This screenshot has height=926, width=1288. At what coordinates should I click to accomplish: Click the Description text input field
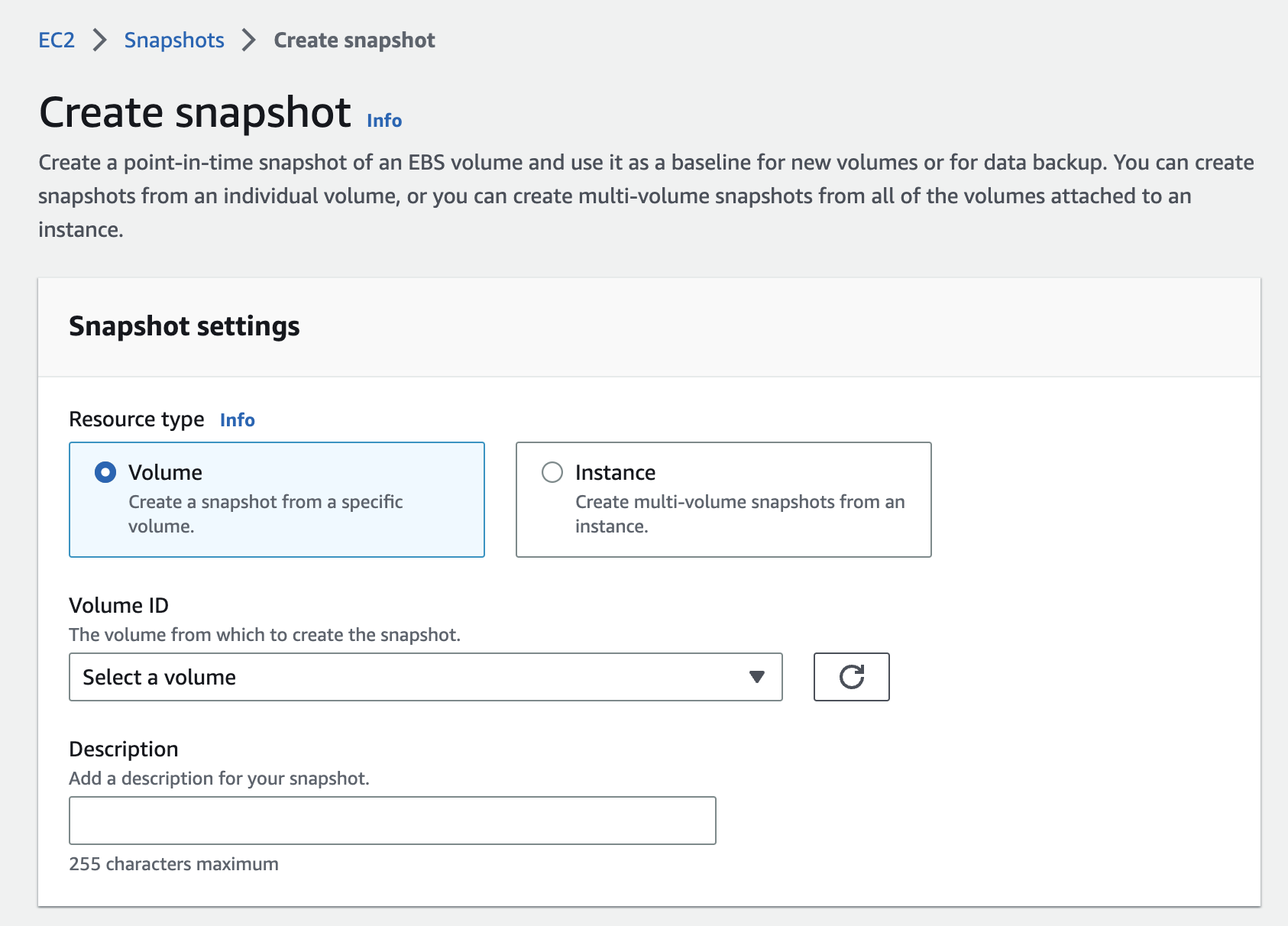[392, 821]
